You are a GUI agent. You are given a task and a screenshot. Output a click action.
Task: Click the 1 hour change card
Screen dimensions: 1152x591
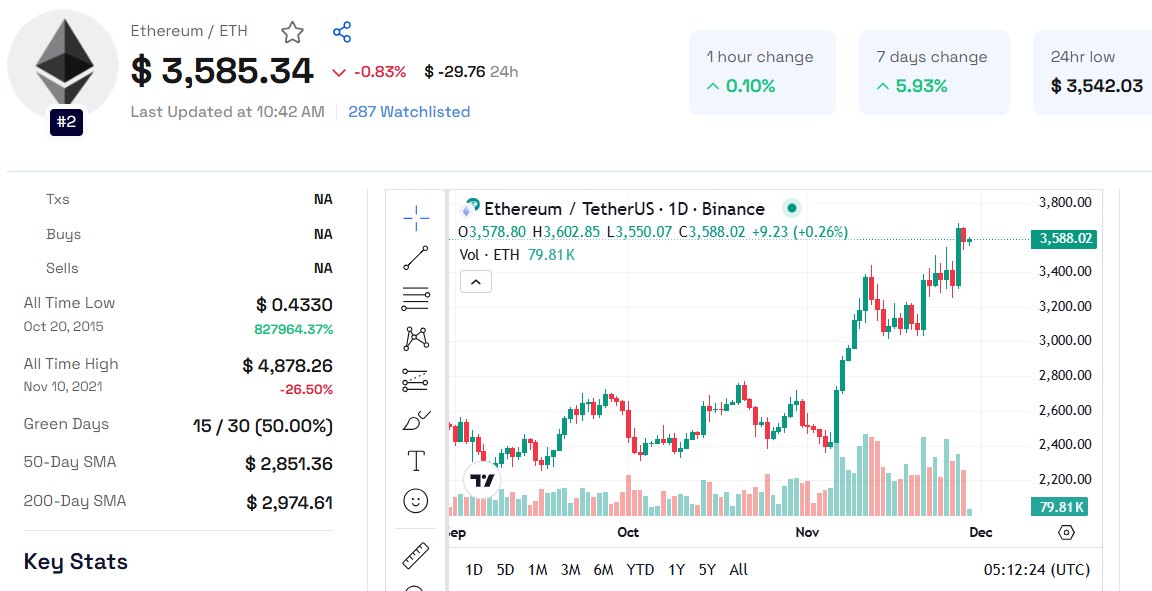tap(762, 72)
